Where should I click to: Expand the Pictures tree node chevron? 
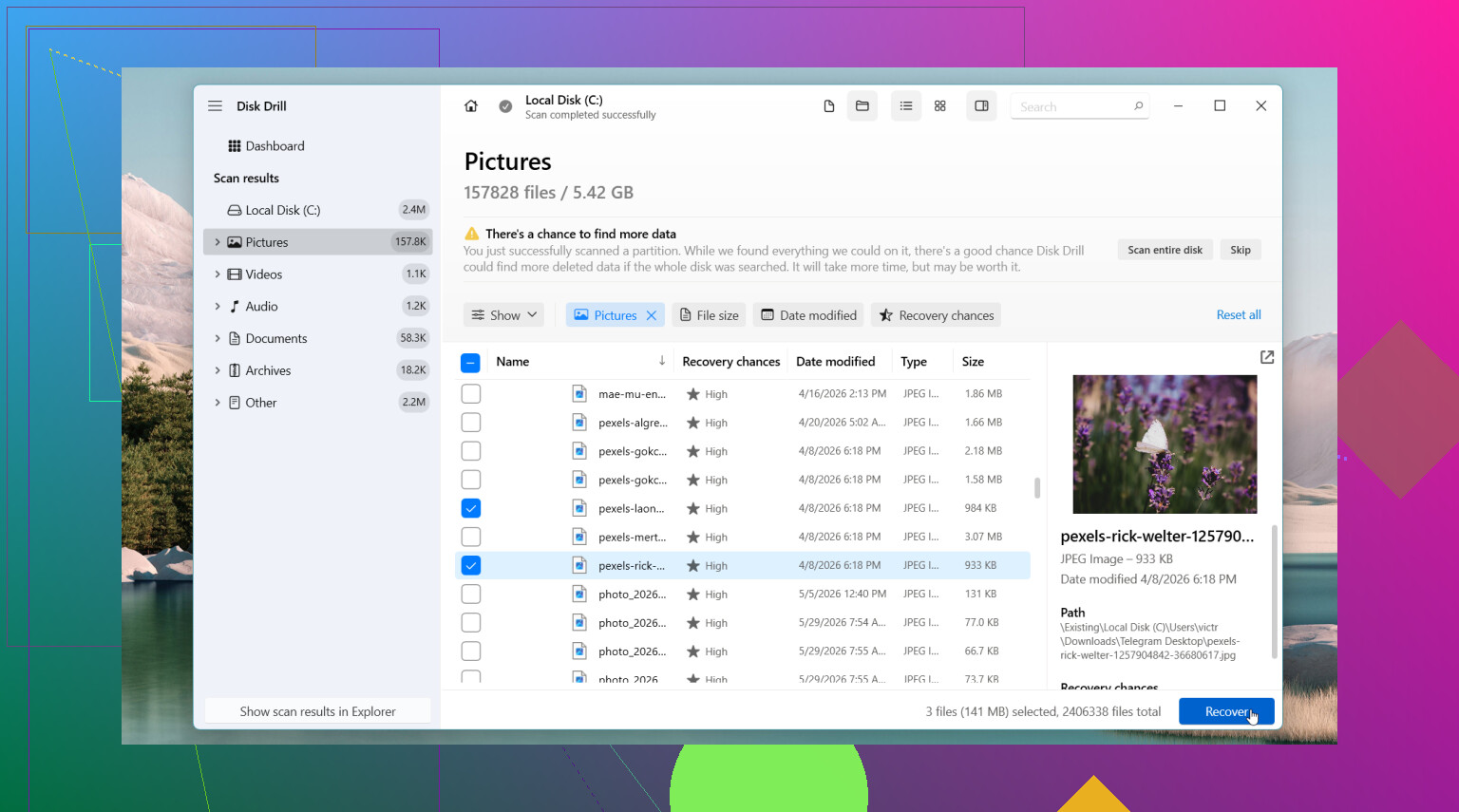pyautogui.click(x=218, y=242)
